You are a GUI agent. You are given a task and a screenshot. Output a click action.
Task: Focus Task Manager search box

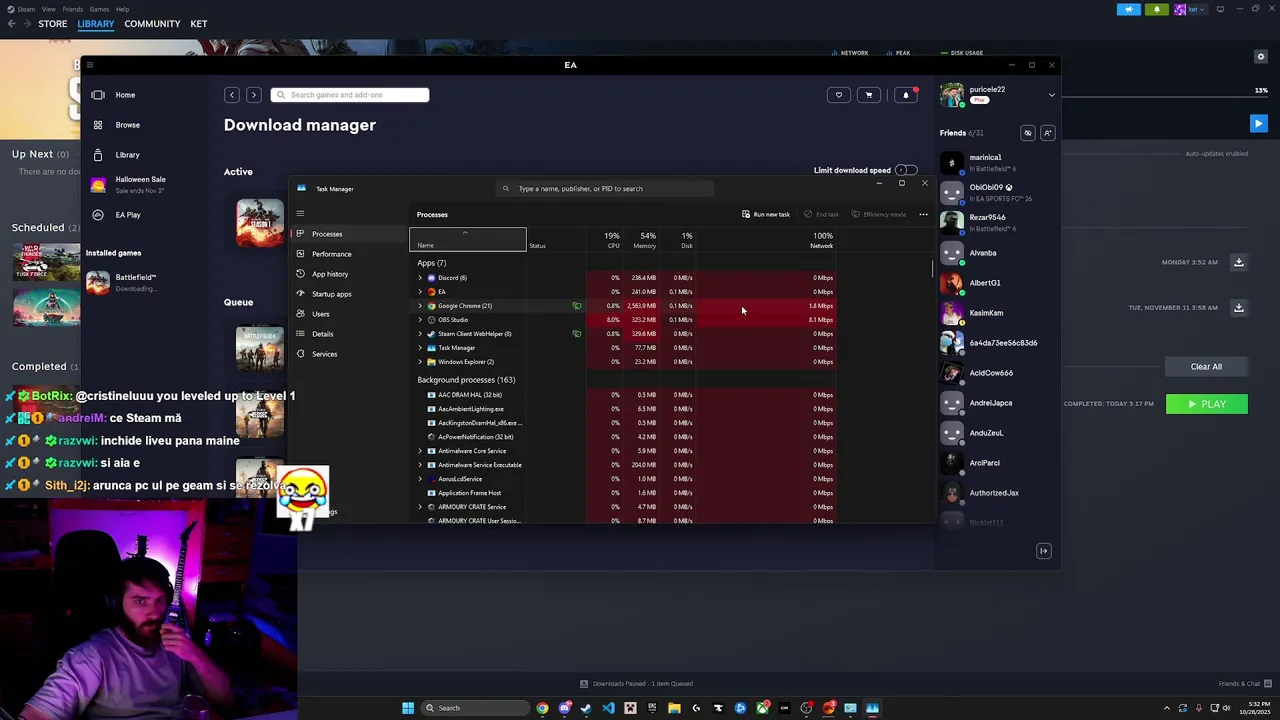(605, 188)
